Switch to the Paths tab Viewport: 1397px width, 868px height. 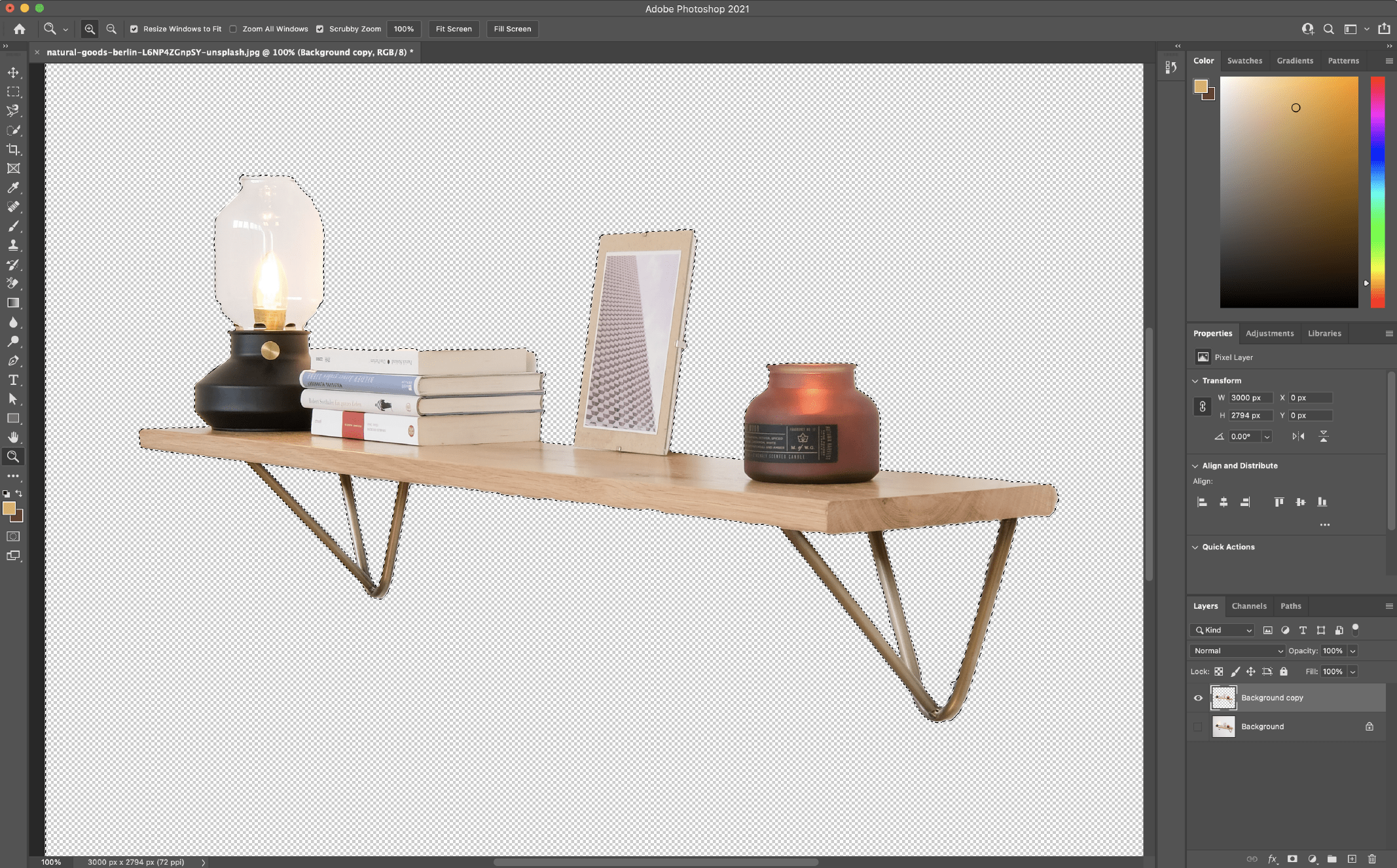1290,605
